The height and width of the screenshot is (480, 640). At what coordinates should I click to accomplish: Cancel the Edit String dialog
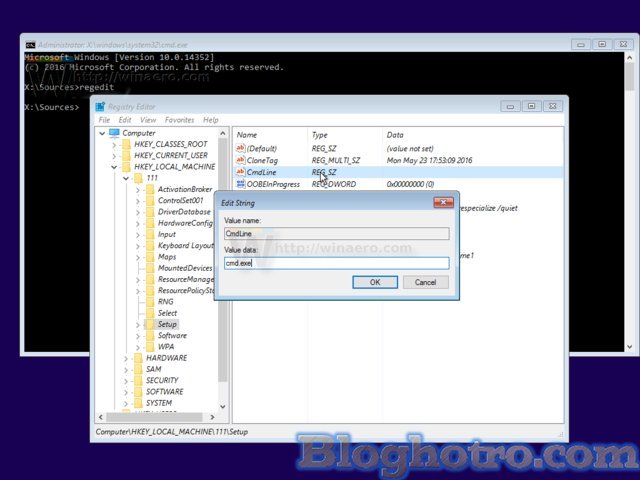[426, 282]
